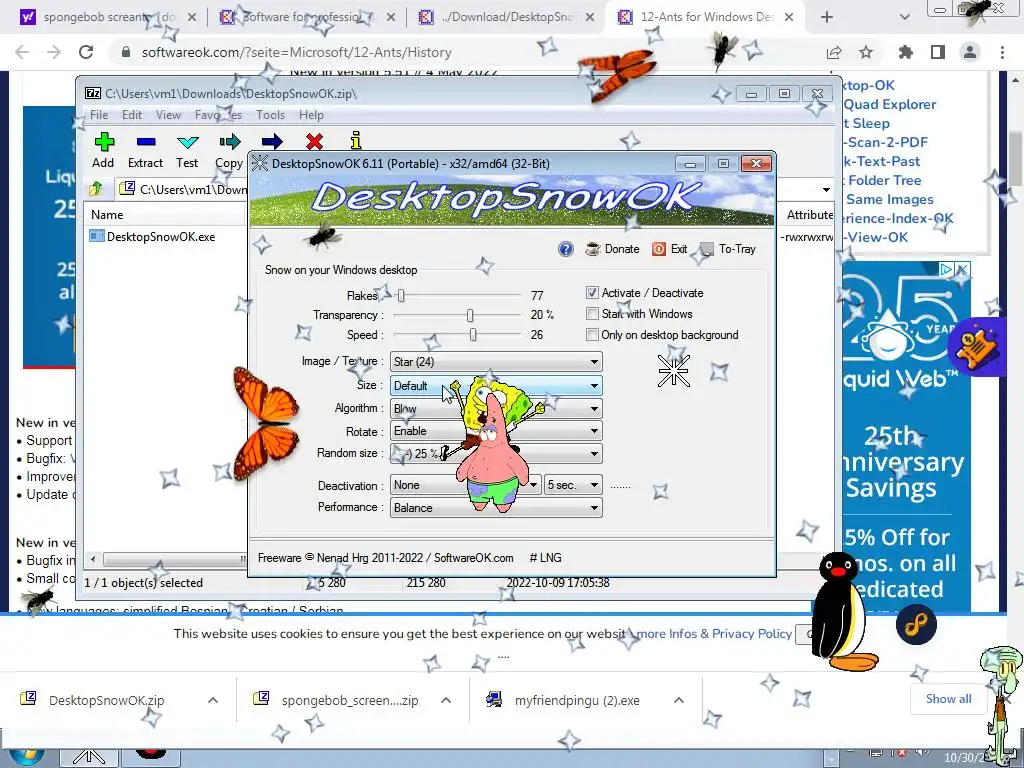This screenshot has width=1024, height=768.
Task: Open the 7-Zip Help menu
Action: (x=312, y=115)
